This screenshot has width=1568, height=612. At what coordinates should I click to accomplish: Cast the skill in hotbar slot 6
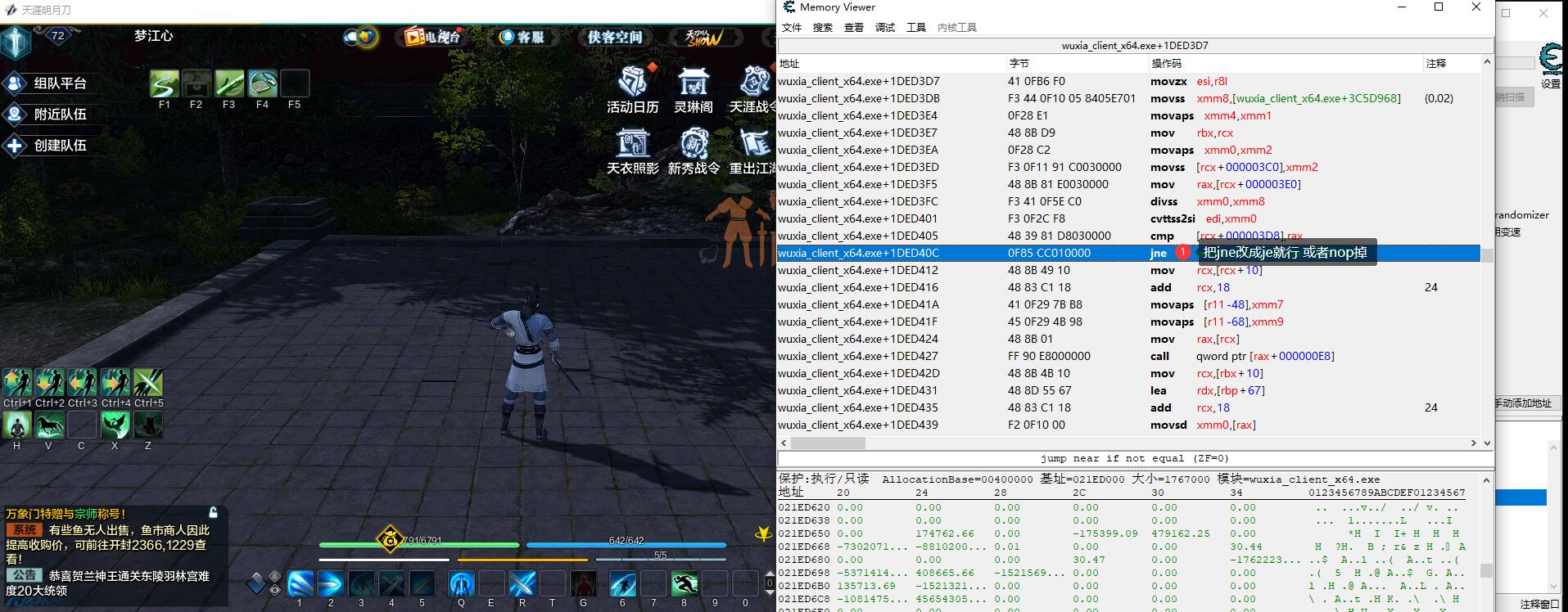coord(623,583)
